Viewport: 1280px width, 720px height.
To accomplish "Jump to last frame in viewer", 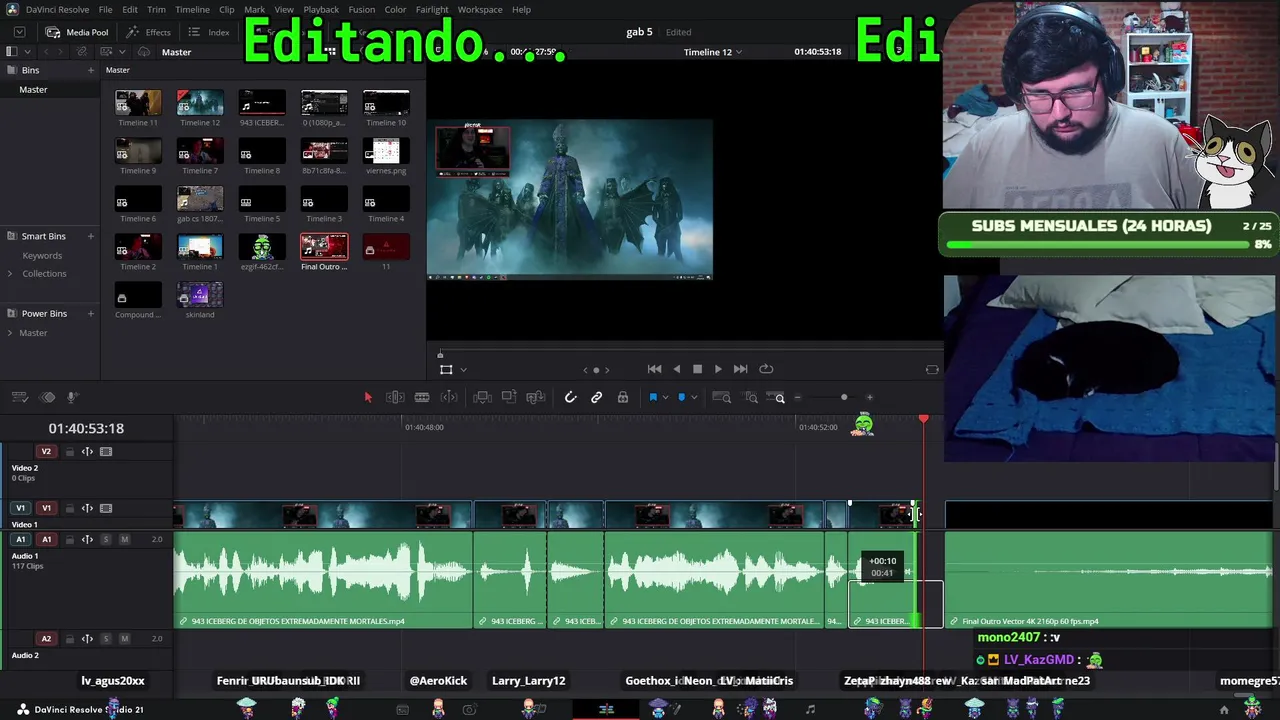I will 740,369.
